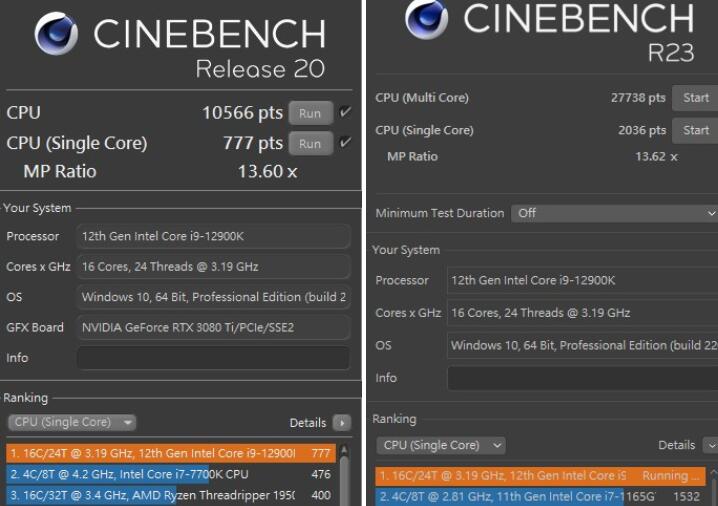Open the R20 ranking CPU (Single Core) dropdown
This screenshot has height=506, width=718.
coord(72,423)
